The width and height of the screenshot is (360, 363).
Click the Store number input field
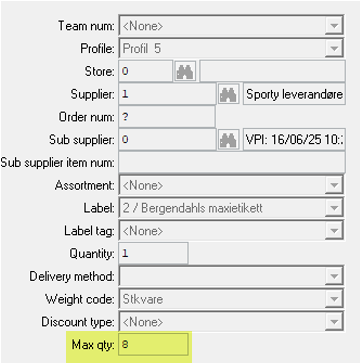pos(145,71)
